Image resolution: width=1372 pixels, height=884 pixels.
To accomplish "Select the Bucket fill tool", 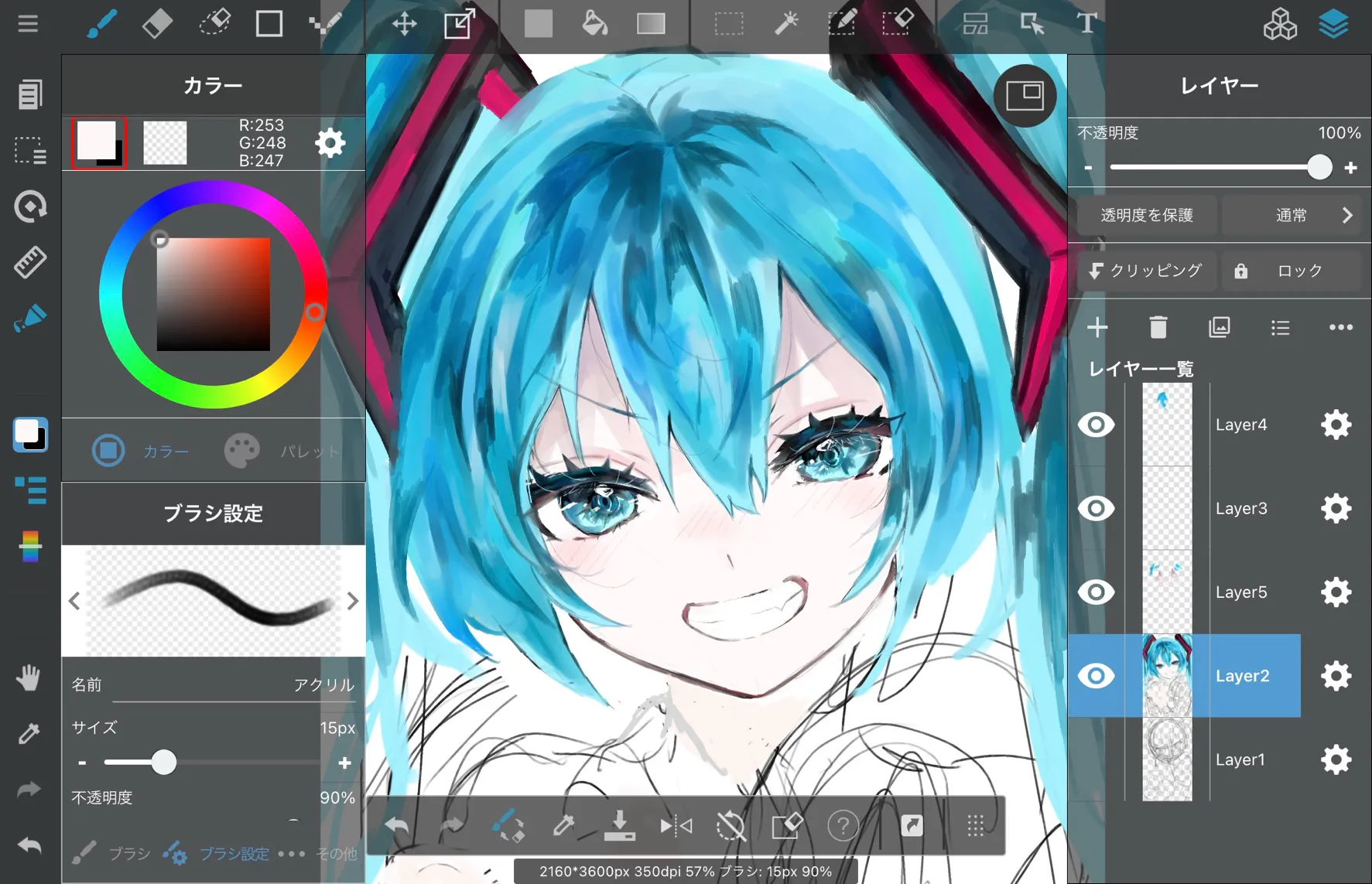I will click(594, 24).
